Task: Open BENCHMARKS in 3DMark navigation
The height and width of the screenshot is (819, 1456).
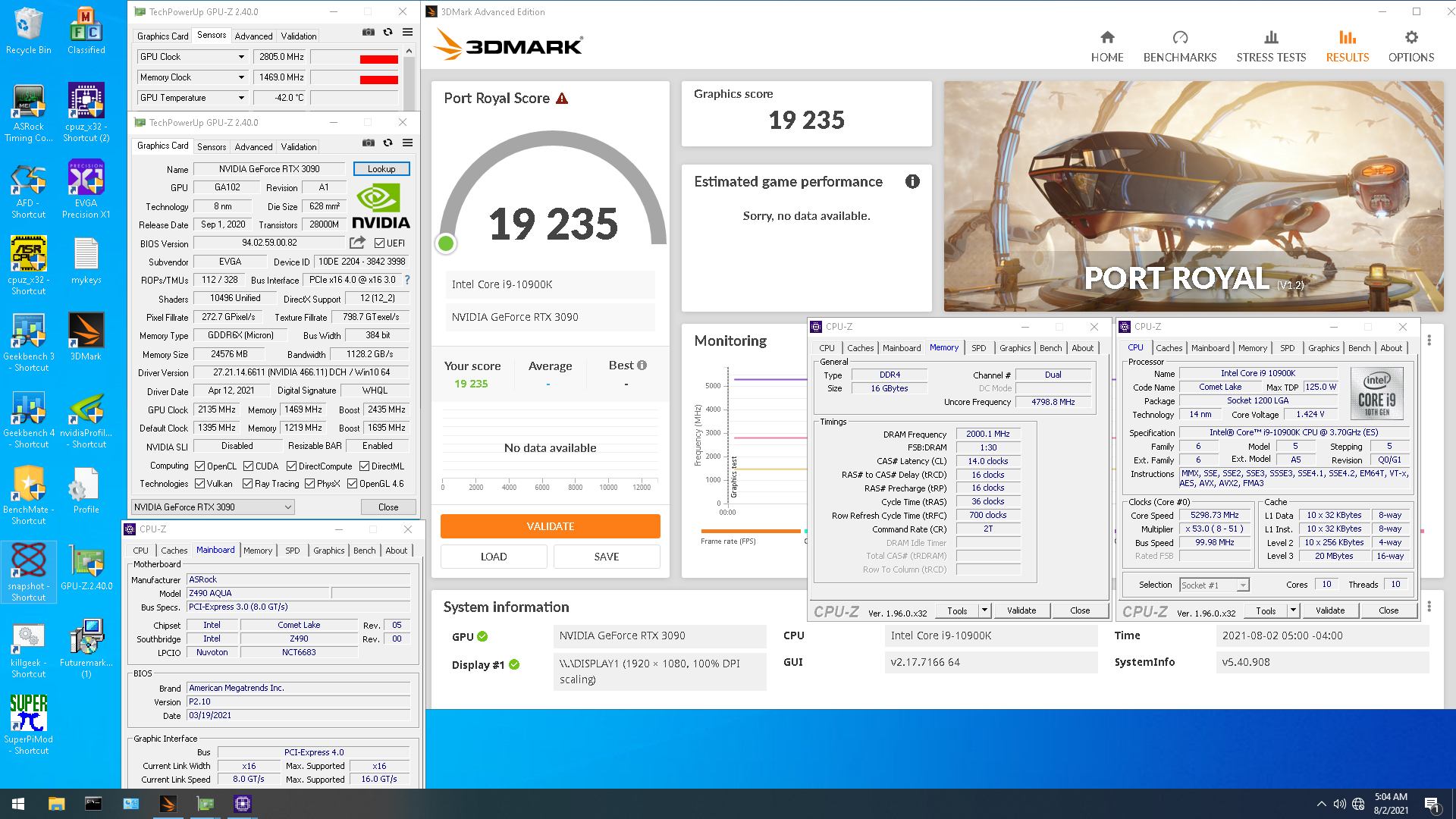Action: pos(1179,46)
